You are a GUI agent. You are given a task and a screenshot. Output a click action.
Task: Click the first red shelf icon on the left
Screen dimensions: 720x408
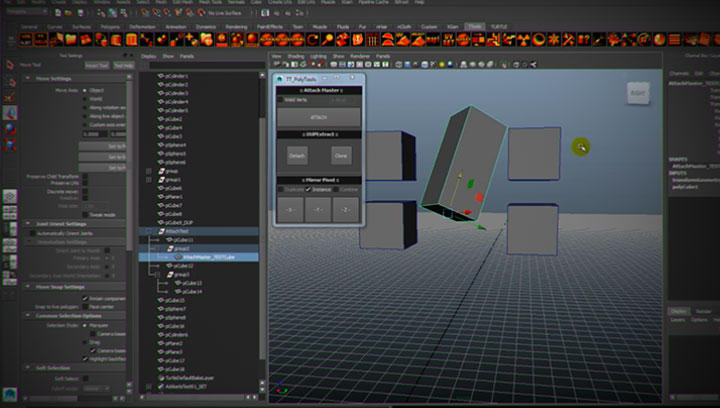tap(26, 40)
